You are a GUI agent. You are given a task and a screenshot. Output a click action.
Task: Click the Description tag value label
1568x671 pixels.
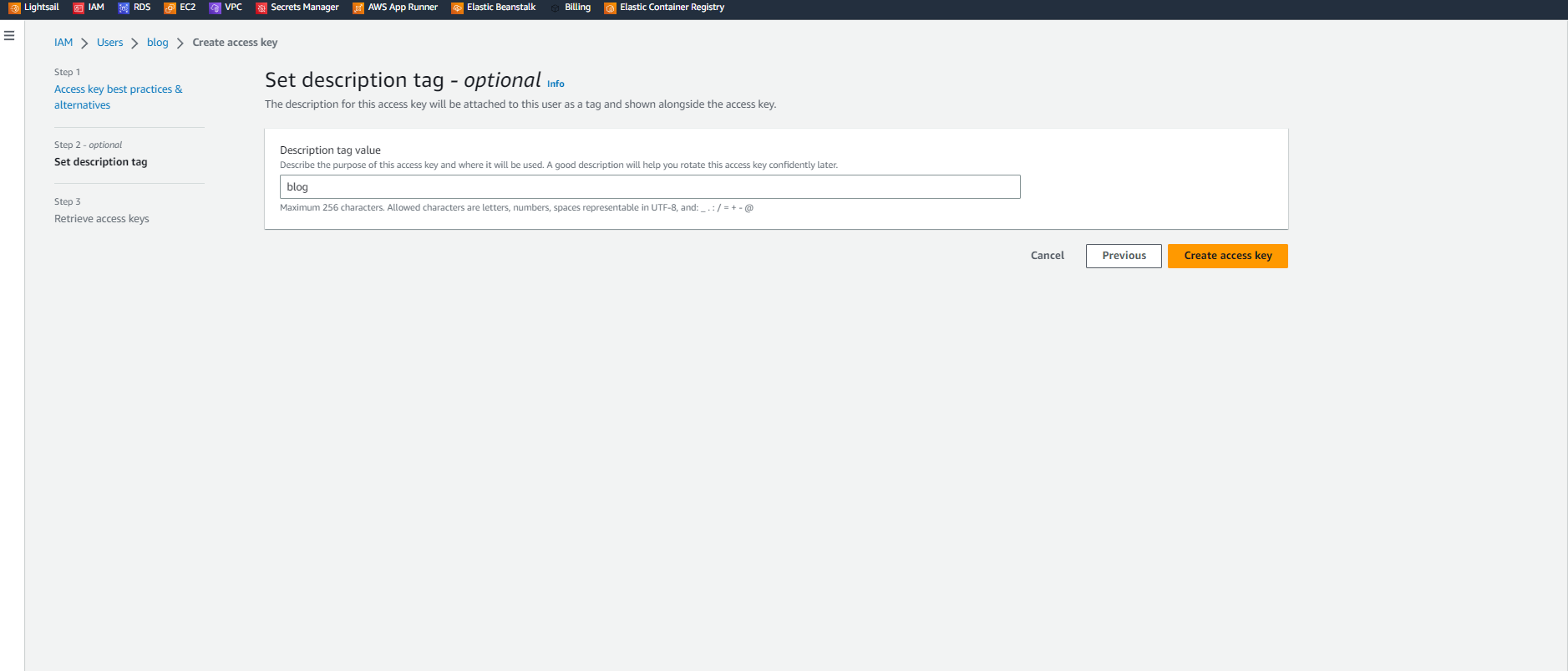tap(330, 150)
